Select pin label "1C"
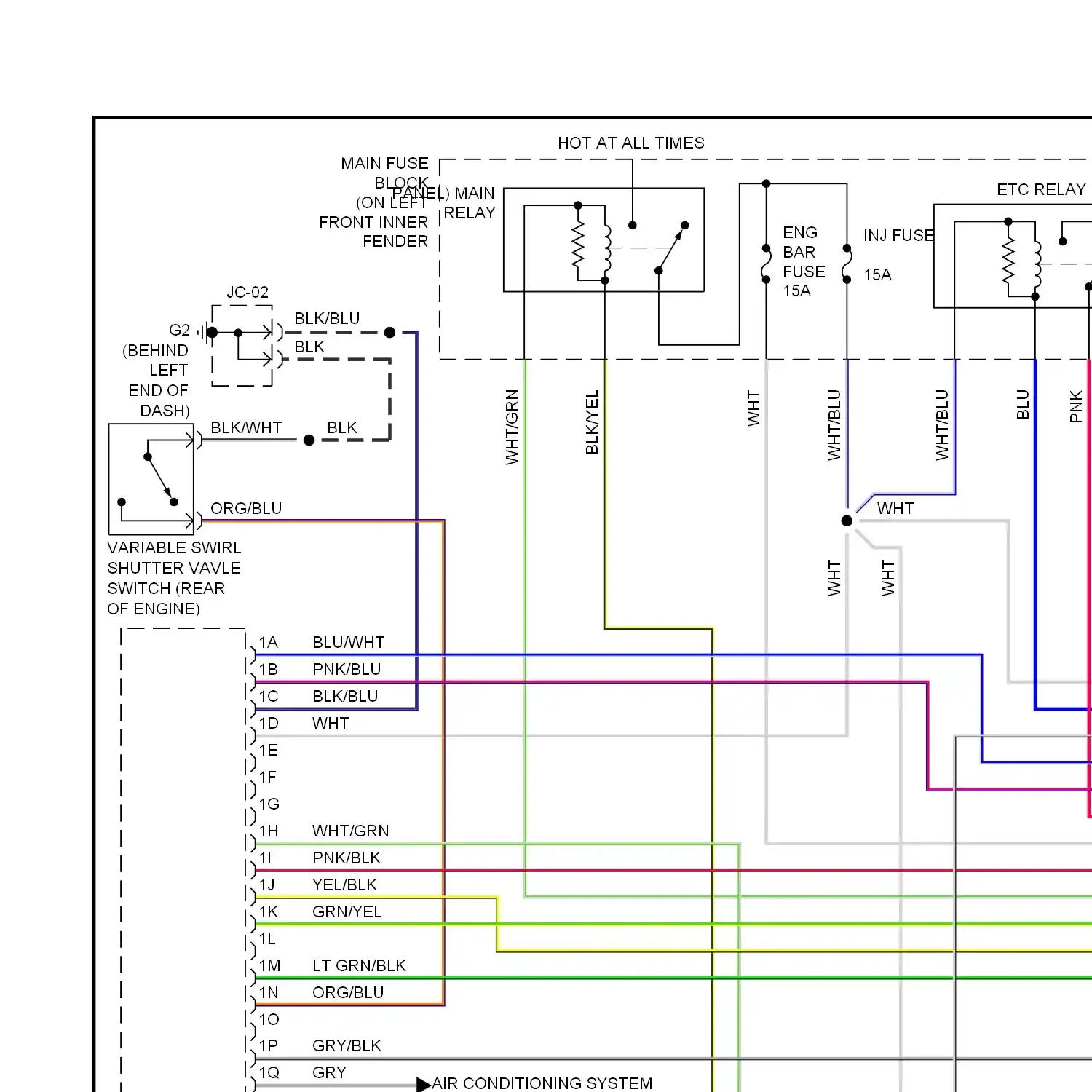Viewport: 1092px width, 1092px height. 269,696
